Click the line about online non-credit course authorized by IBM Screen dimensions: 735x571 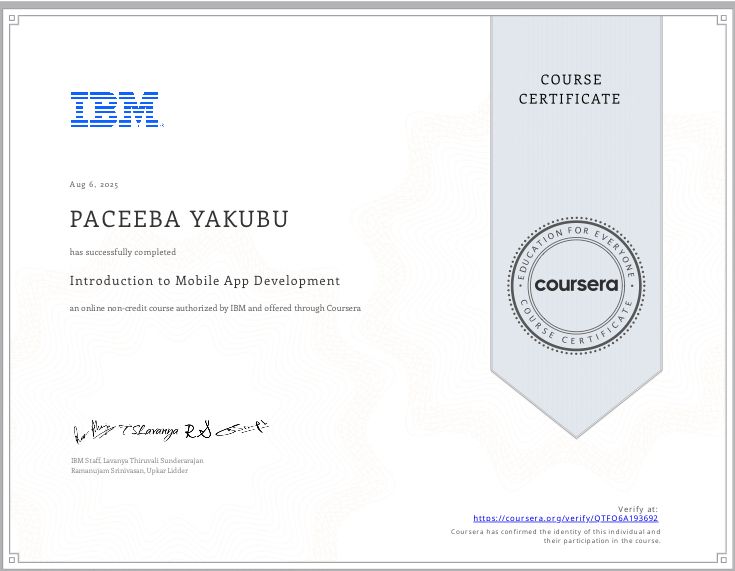coord(215,308)
